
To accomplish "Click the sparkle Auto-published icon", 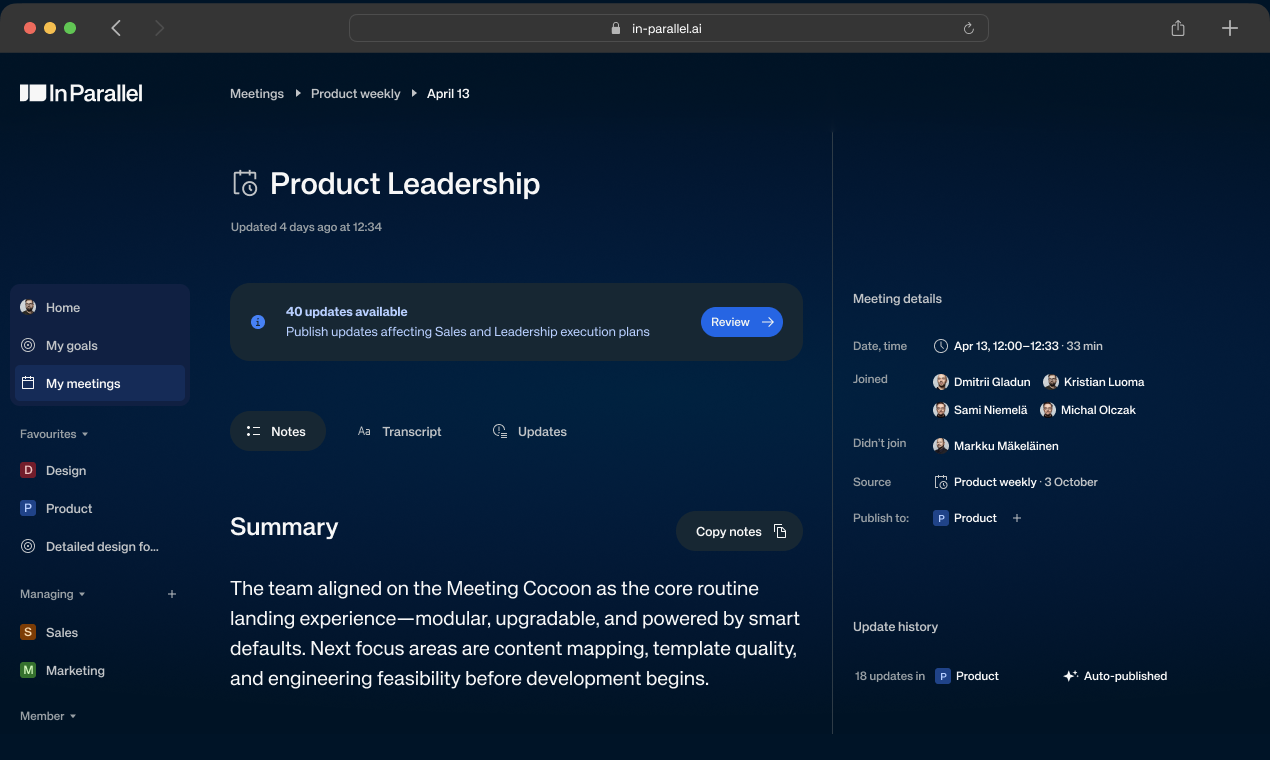I will tap(1070, 676).
